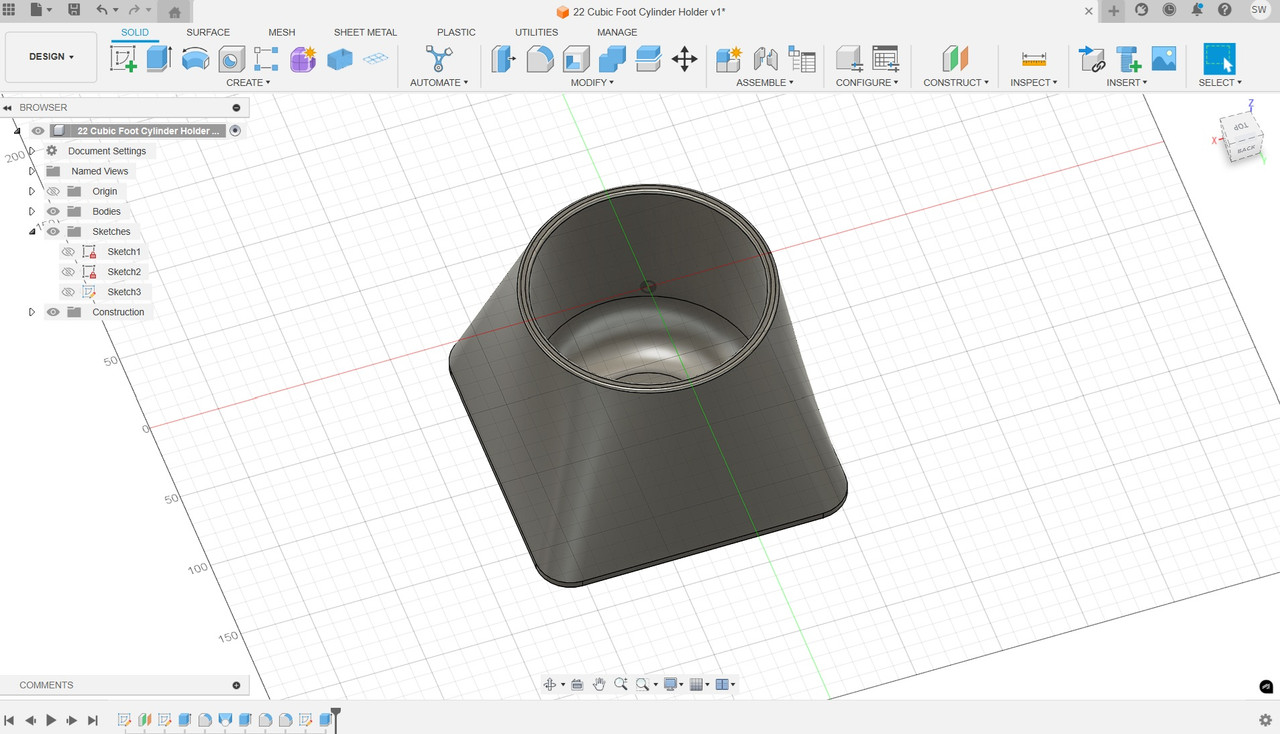This screenshot has height=734, width=1280.
Task: Select the New Component tool
Action: point(729,59)
